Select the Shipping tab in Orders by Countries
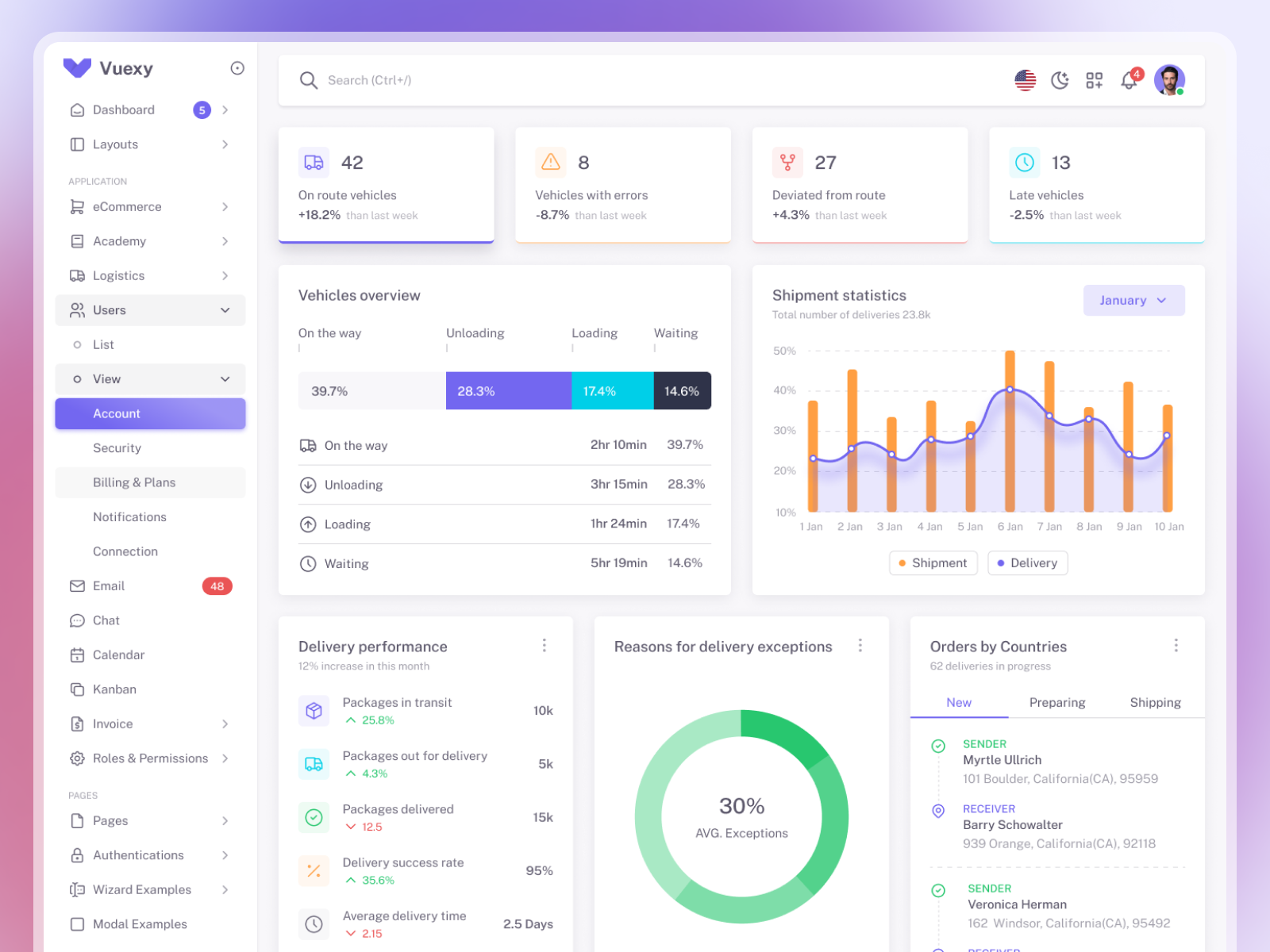 tap(1155, 702)
